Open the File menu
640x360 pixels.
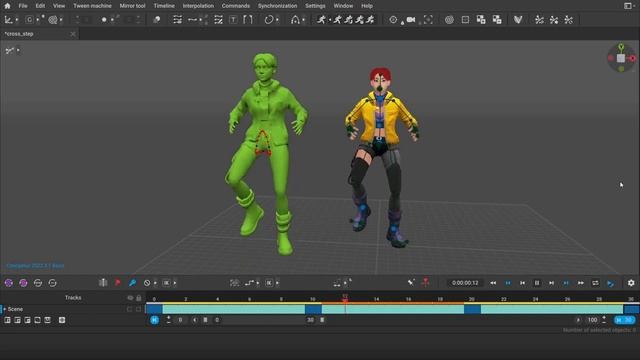pyautogui.click(x=23, y=6)
